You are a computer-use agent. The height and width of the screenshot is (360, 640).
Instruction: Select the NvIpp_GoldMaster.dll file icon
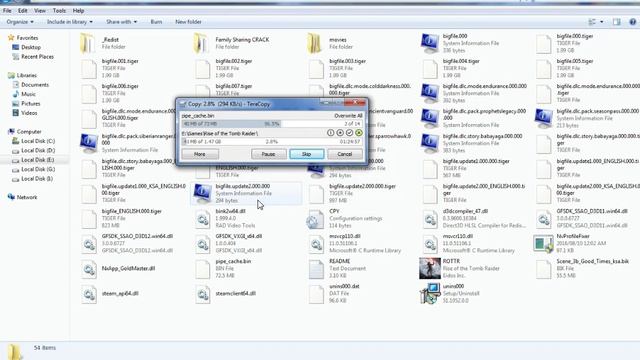tap(89, 269)
